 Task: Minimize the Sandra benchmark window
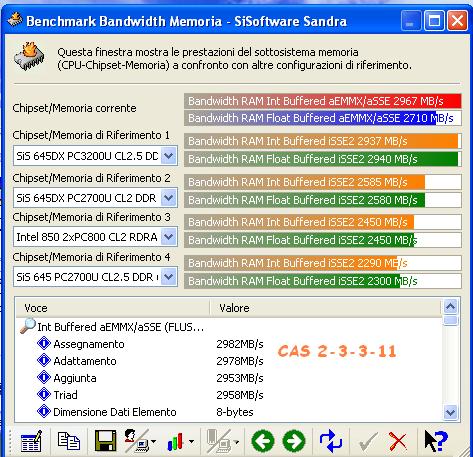click(x=411, y=21)
